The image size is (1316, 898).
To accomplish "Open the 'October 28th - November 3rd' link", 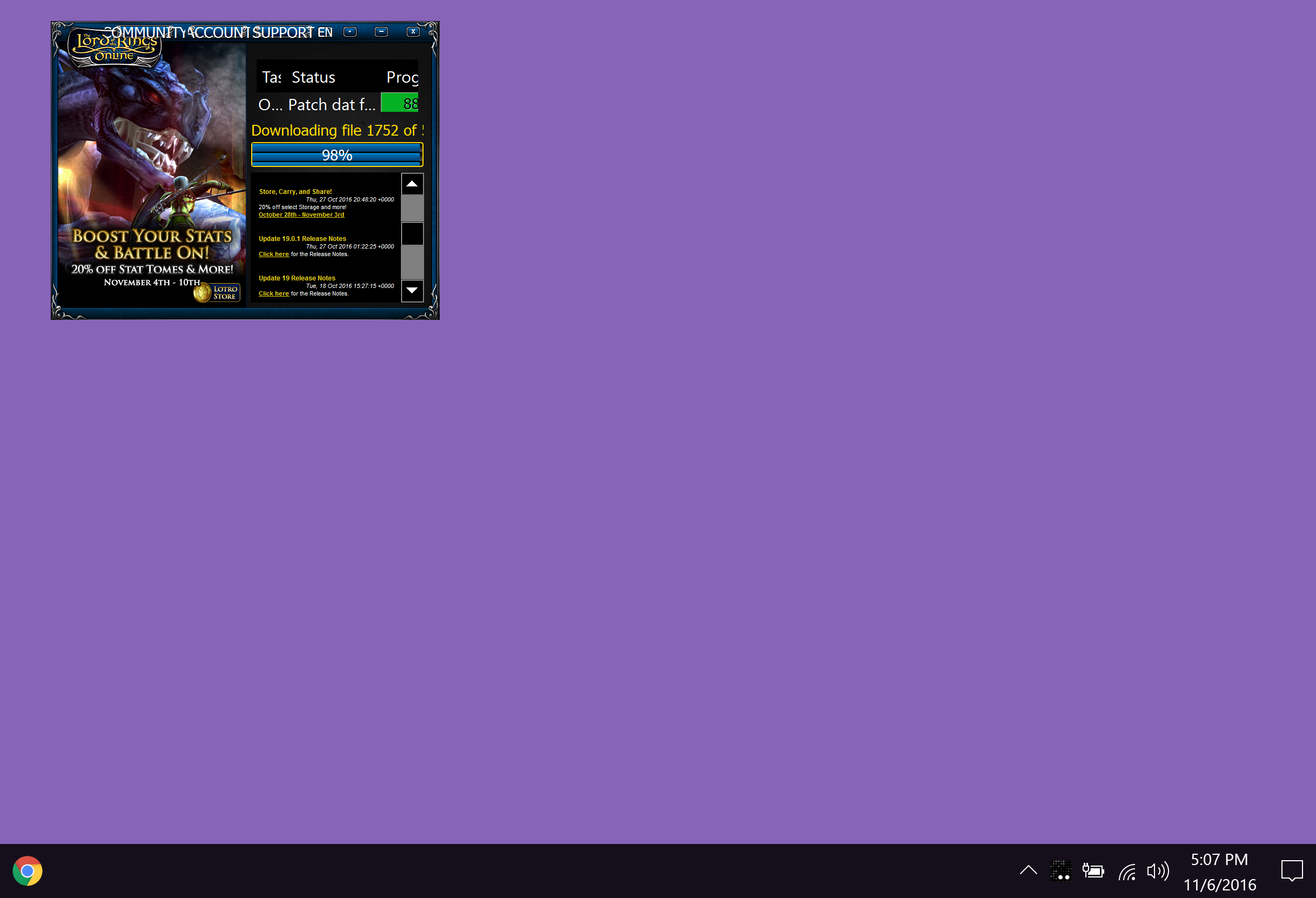I will [x=301, y=215].
